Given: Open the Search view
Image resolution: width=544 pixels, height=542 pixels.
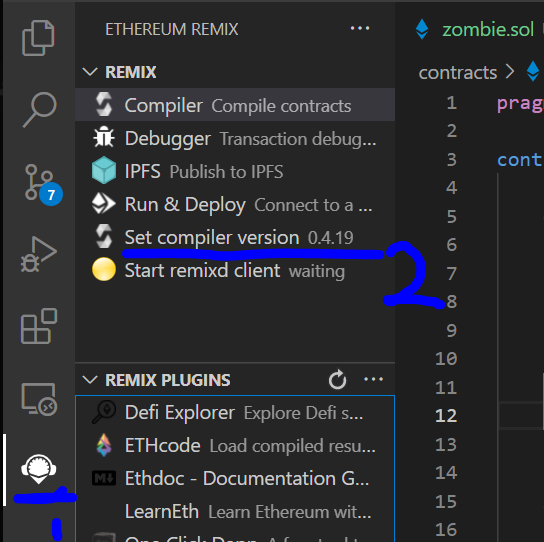Looking at the screenshot, I should point(39,110).
